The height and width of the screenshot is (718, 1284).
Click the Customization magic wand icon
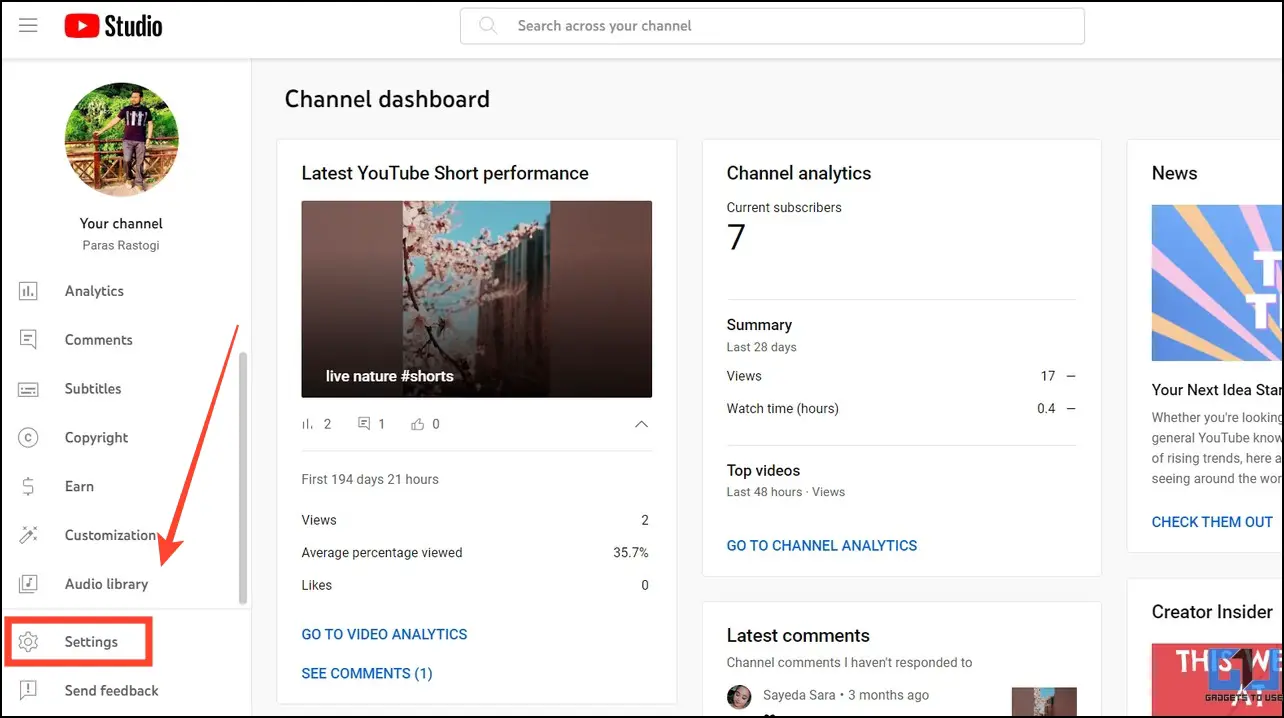tap(28, 535)
